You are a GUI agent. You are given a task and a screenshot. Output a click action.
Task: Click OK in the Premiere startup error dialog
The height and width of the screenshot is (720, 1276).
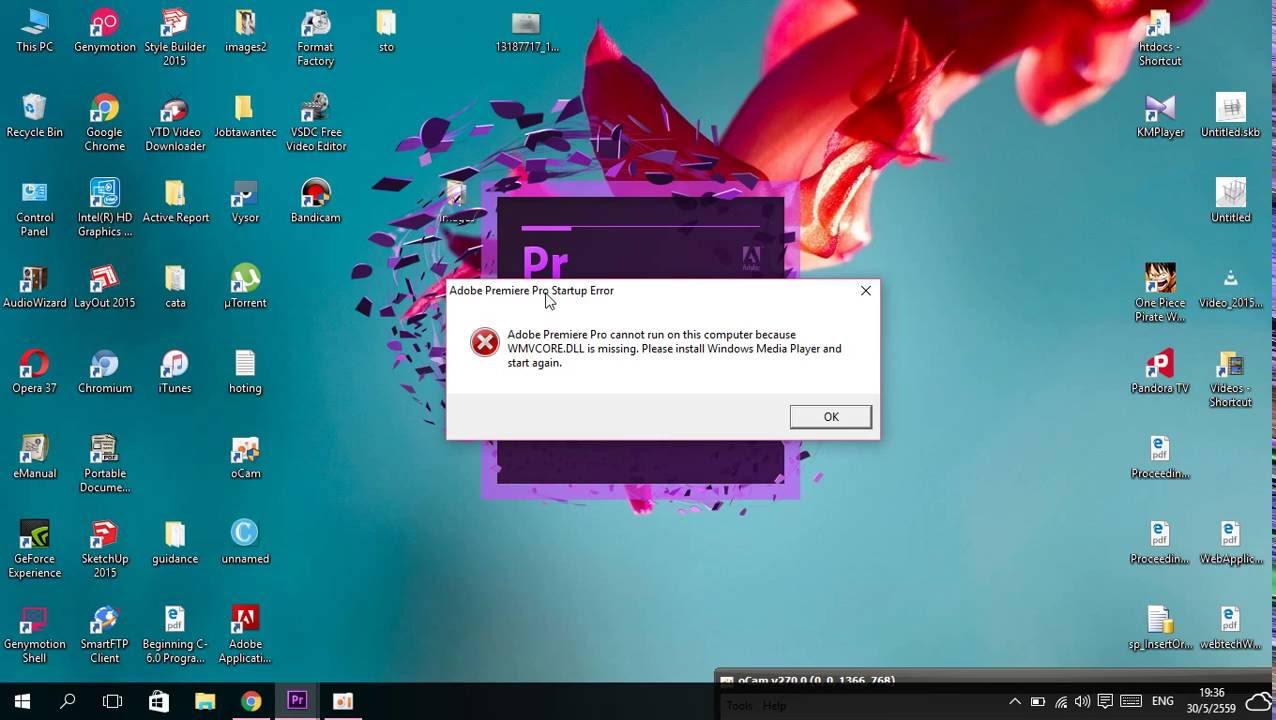click(830, 417)
